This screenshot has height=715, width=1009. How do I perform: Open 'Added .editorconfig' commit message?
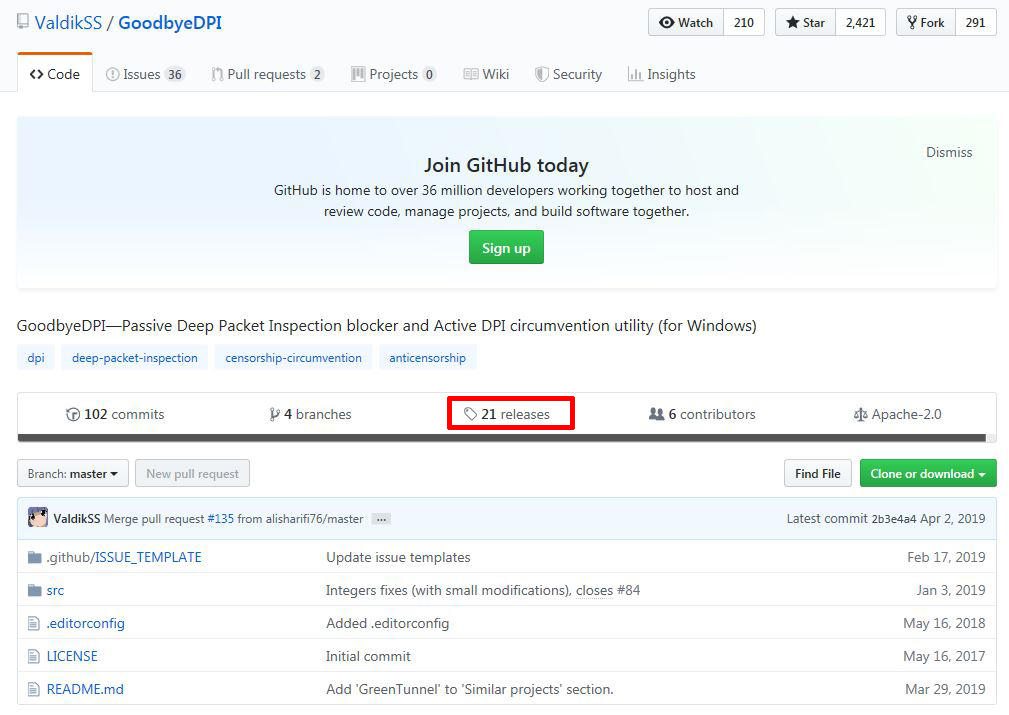[387, 623]
